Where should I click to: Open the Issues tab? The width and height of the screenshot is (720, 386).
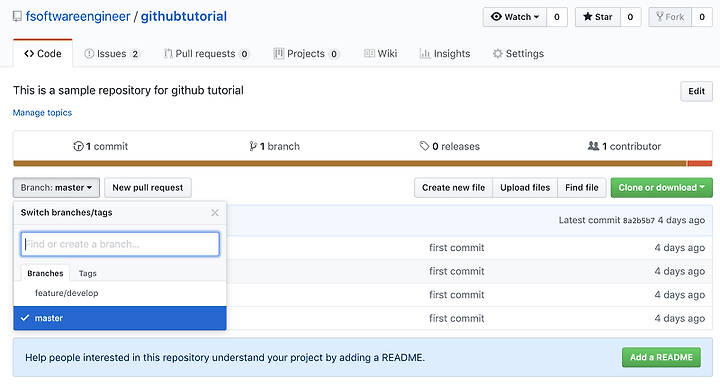(x=112, y=54)
